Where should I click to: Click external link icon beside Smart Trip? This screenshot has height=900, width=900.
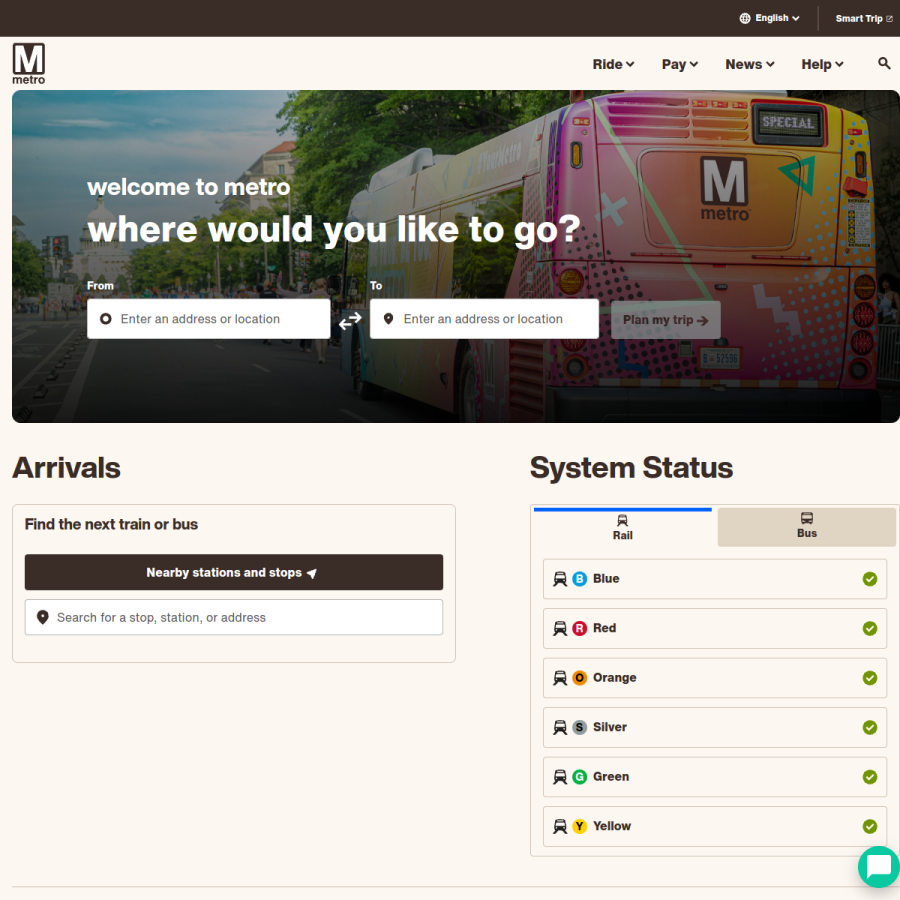click(889, 18)
